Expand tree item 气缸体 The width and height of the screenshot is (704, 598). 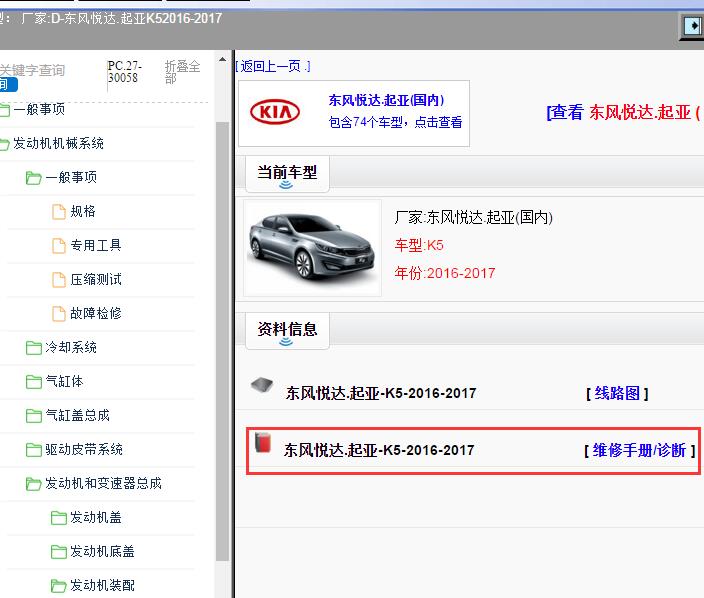click(x=64, y=382)
